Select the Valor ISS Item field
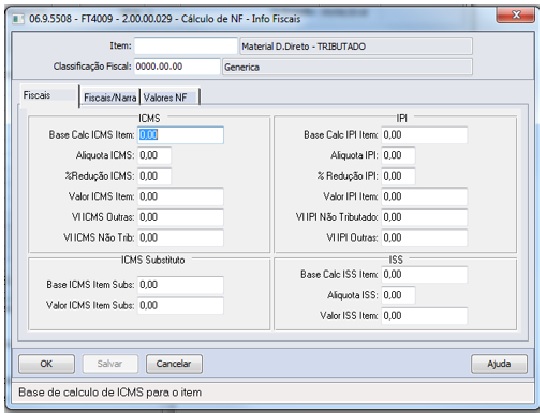540x413 pixels. point(425,316)
